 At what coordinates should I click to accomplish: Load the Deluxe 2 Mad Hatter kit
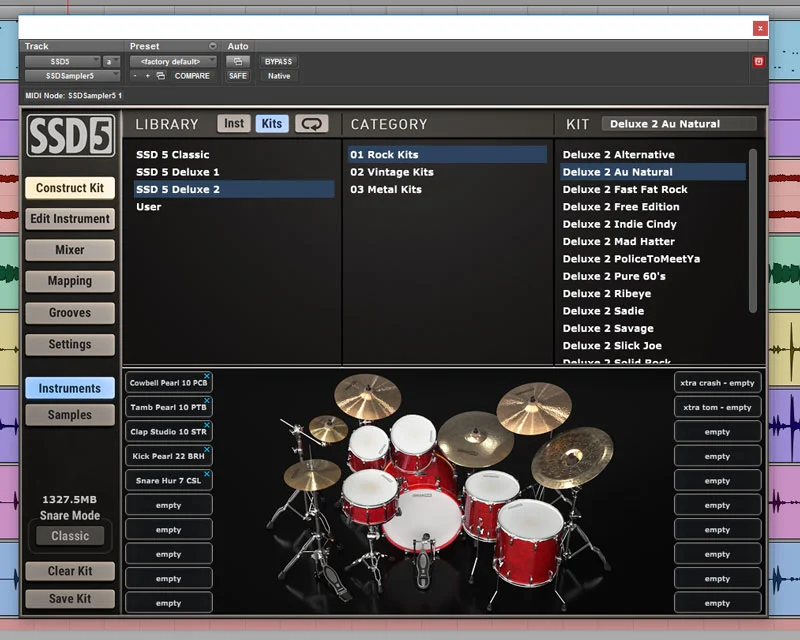[x=653, y=241]
